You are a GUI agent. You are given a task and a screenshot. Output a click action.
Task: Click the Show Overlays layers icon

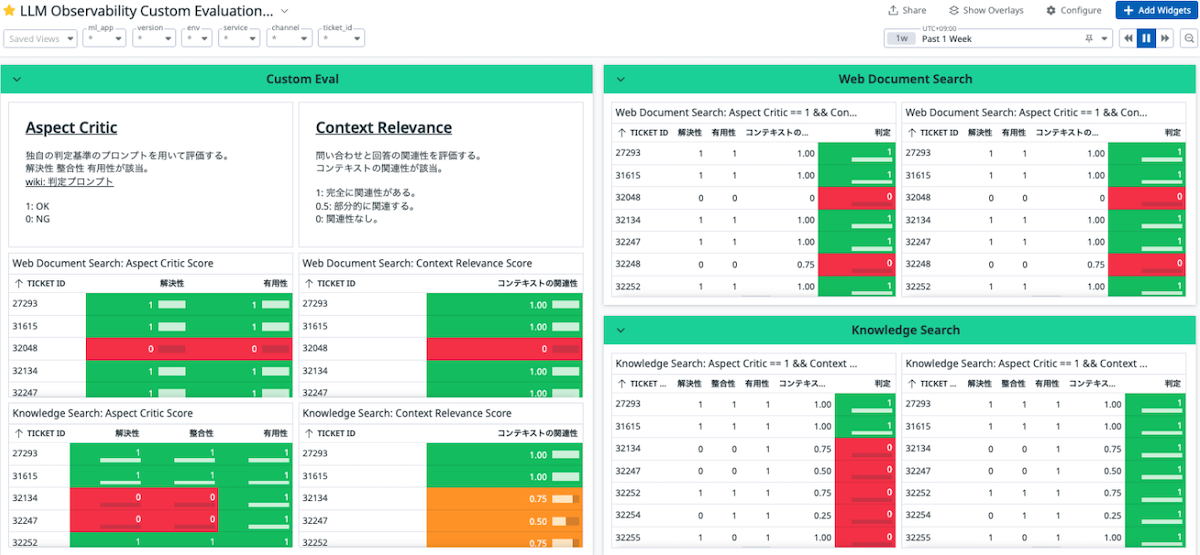pos(954,10)
